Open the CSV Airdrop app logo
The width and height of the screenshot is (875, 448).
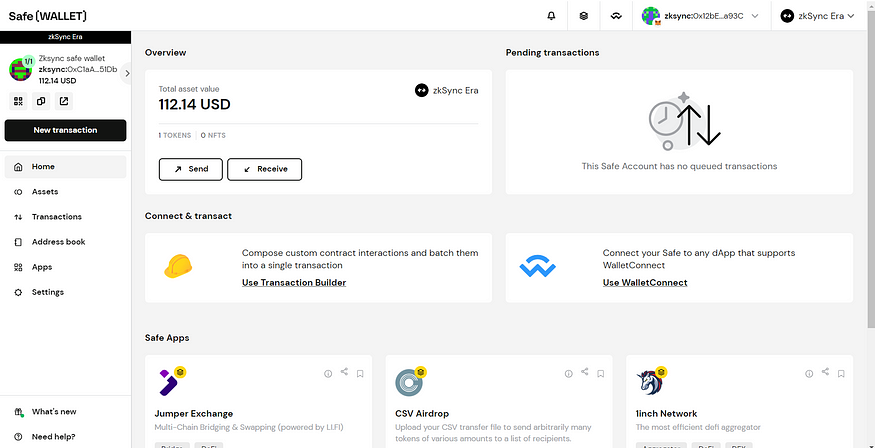coord(409,383)
